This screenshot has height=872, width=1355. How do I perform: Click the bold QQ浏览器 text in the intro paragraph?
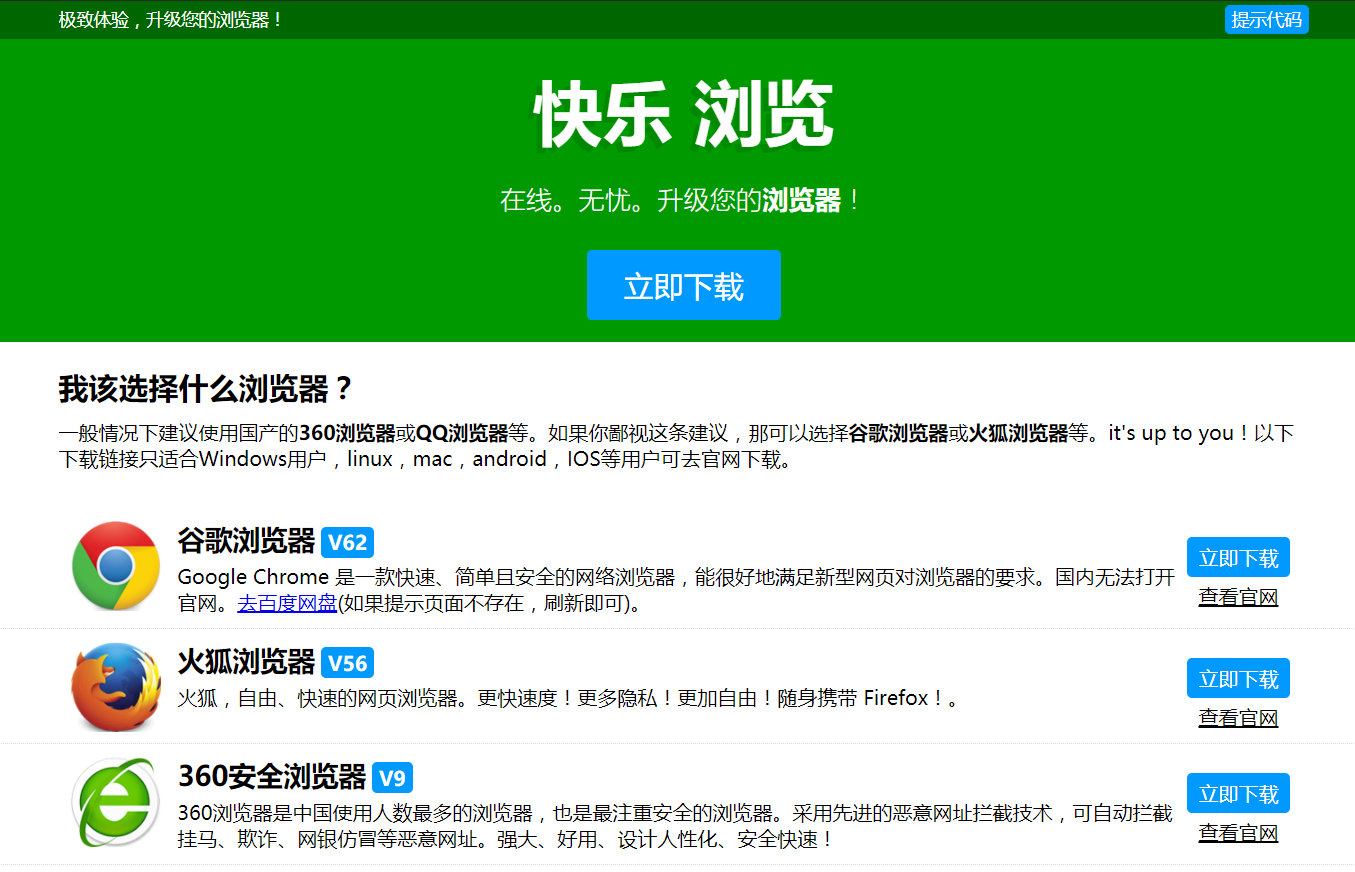click(462, 434)
